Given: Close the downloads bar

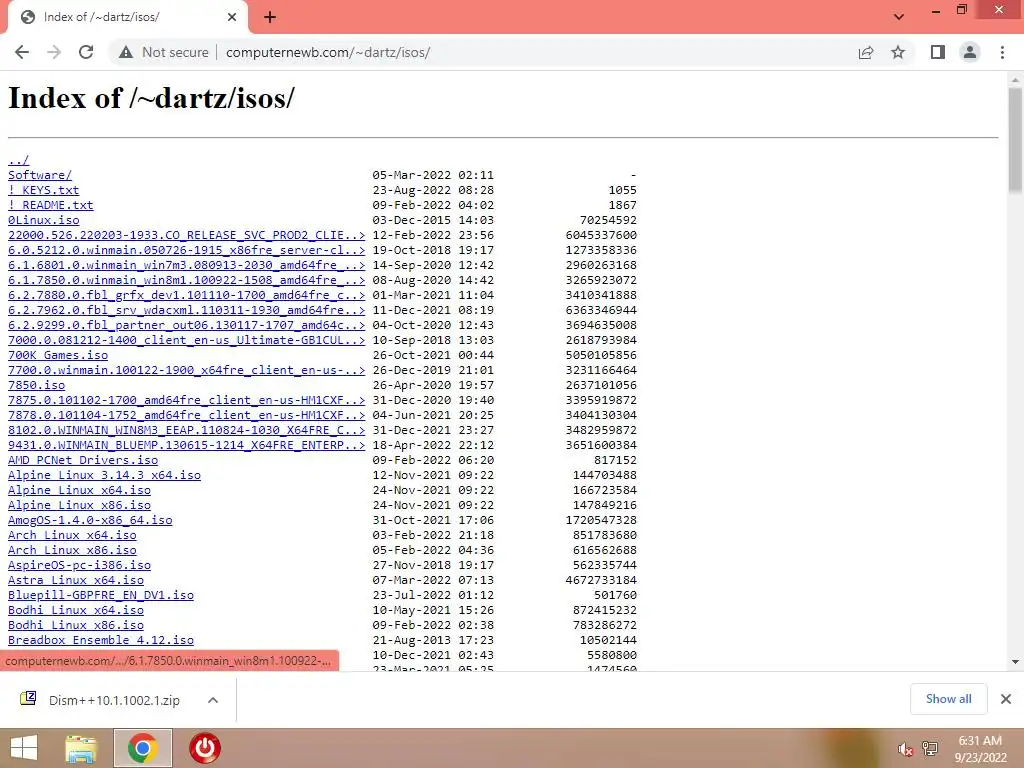Looking at the screenshot, I should [x=1006, y=699].
